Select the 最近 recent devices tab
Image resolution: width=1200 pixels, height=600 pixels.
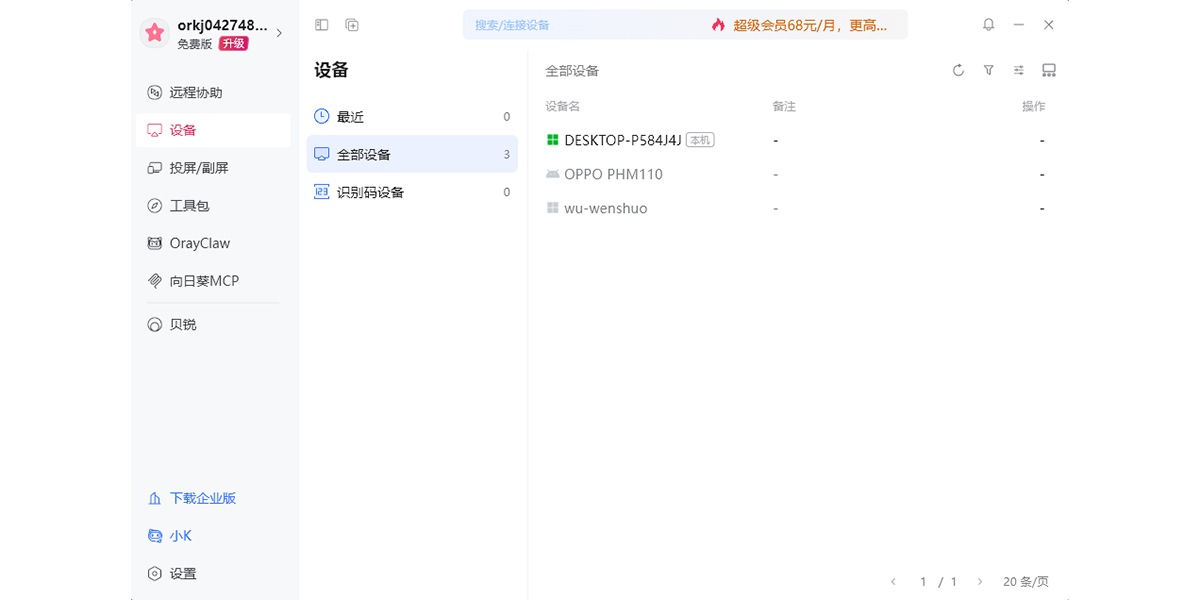[412, 117]
